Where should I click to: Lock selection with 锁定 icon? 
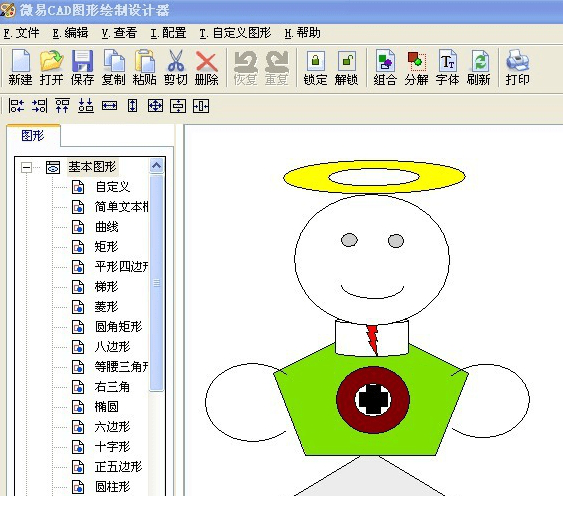tap(315, 67)
